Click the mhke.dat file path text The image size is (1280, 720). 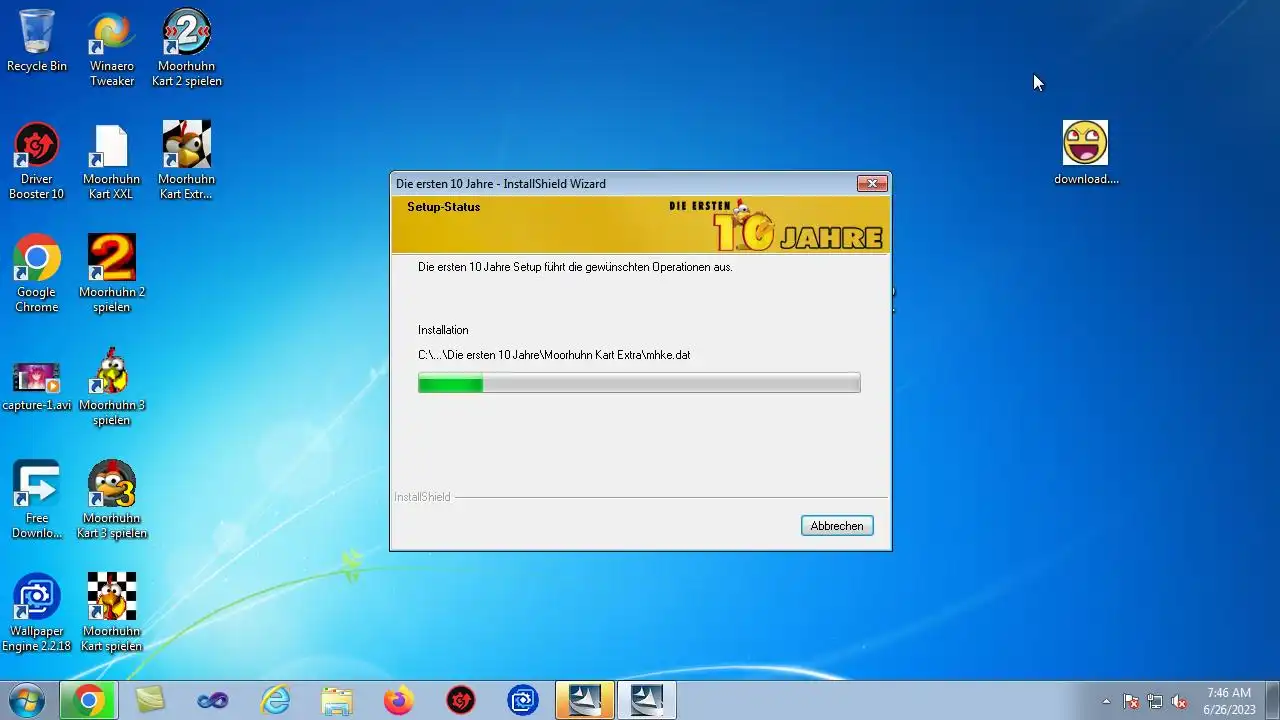pos(554,355)
